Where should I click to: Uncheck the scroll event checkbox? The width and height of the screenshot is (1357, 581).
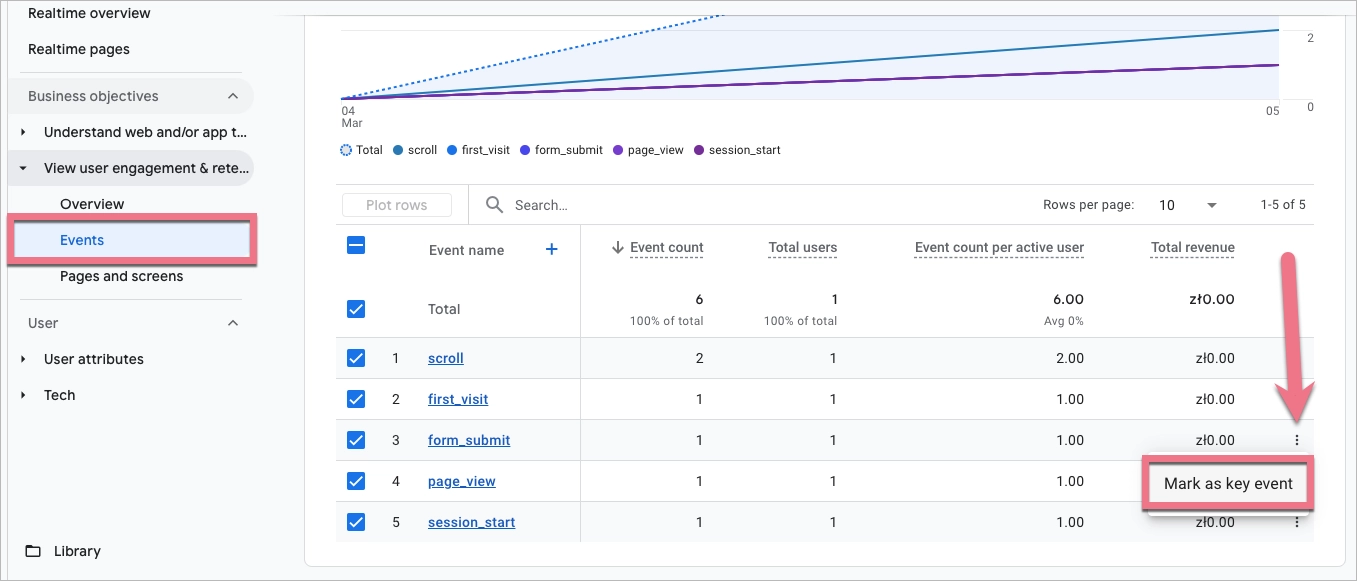[356, 358]
